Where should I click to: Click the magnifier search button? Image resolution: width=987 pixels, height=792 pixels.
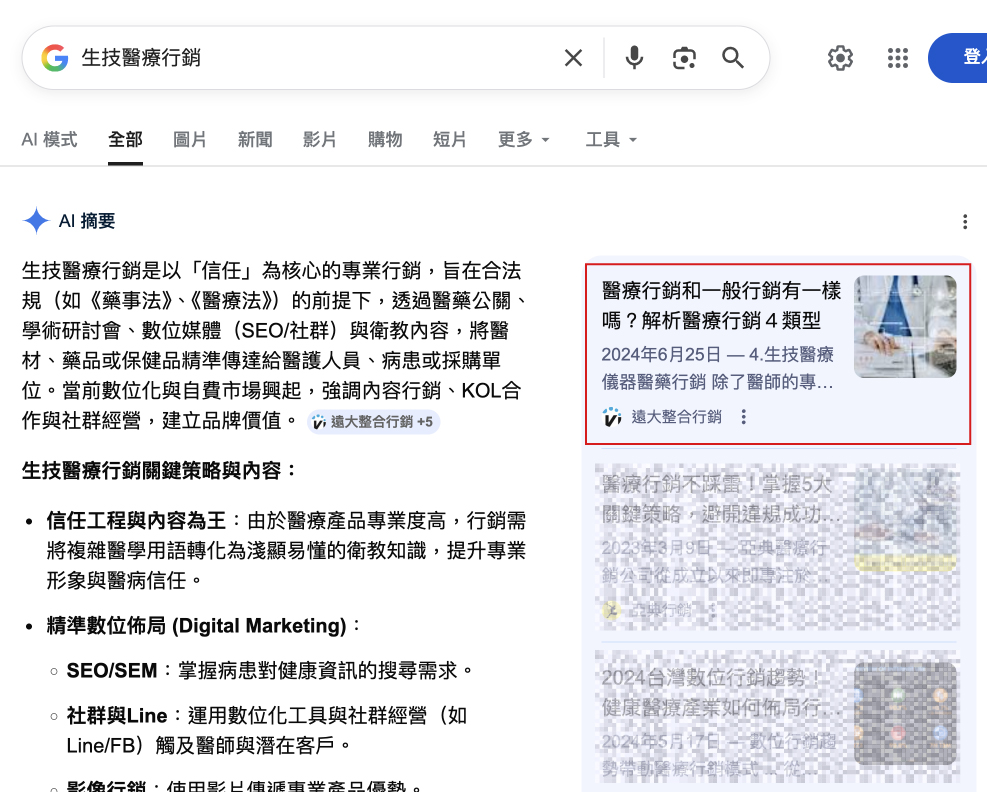tap(733, 58)
